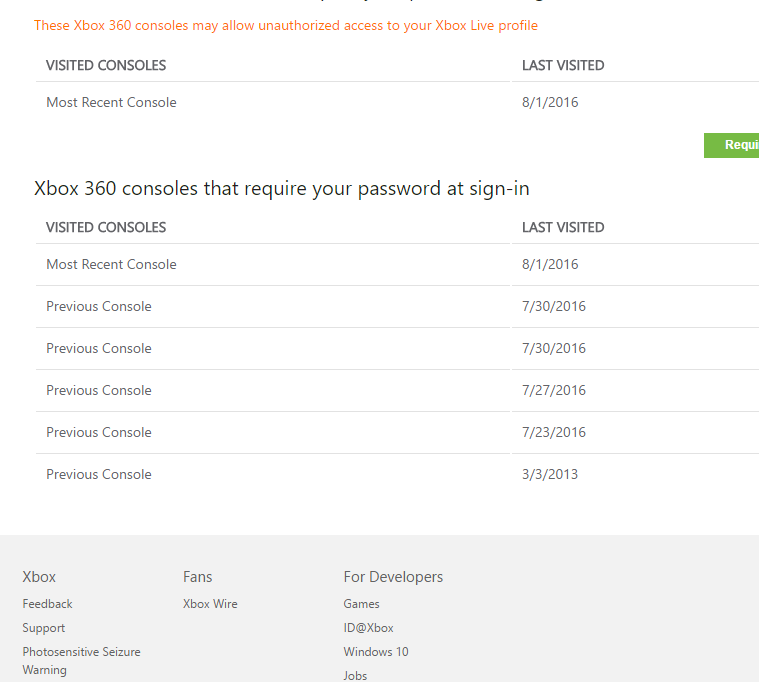The image size is (759, 682).
Task: Click the 3/3/2013 last visited date
Action: click(550, 474)
